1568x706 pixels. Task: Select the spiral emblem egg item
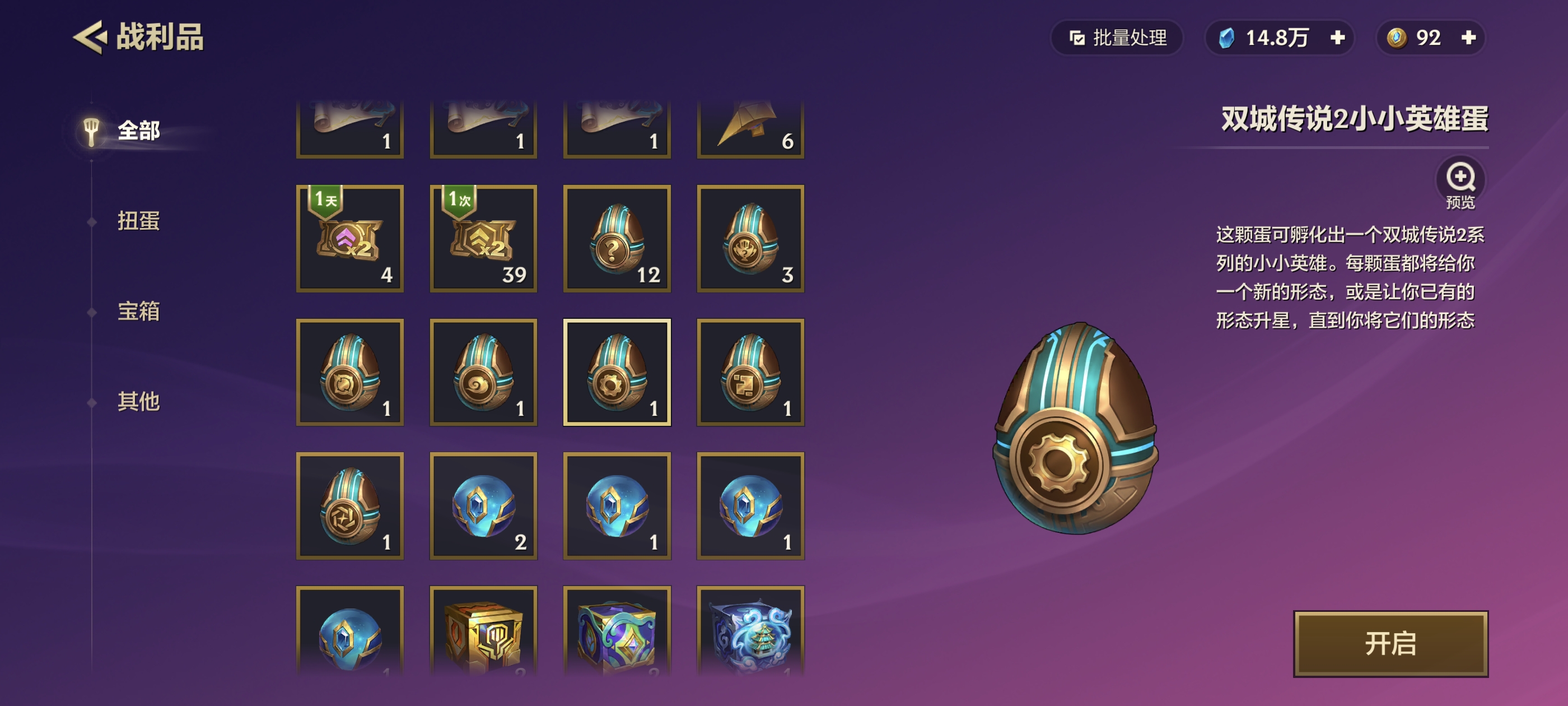[483, 372]
